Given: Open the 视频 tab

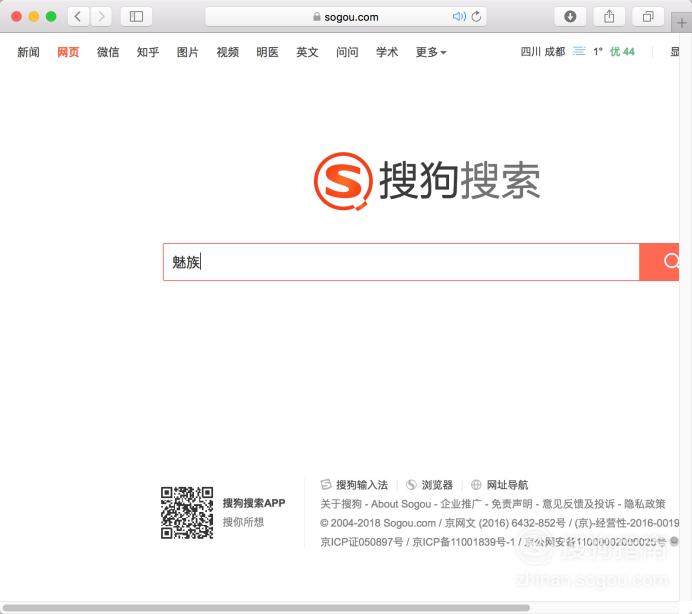Looking at the screenshot, I should tap(228, 52).
